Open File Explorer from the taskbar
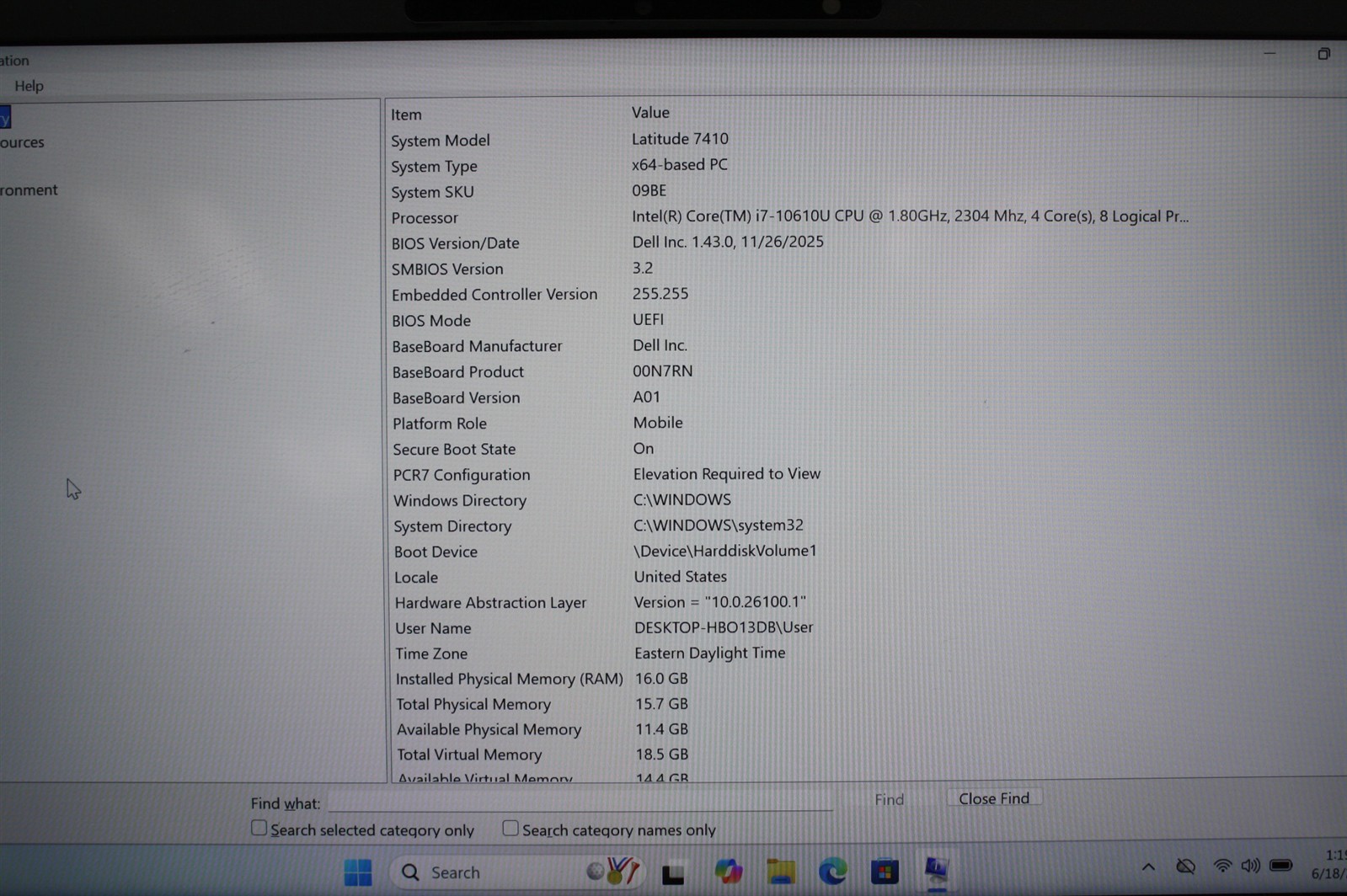This screenshot has width=1347, height=896. tap(781, 872)
